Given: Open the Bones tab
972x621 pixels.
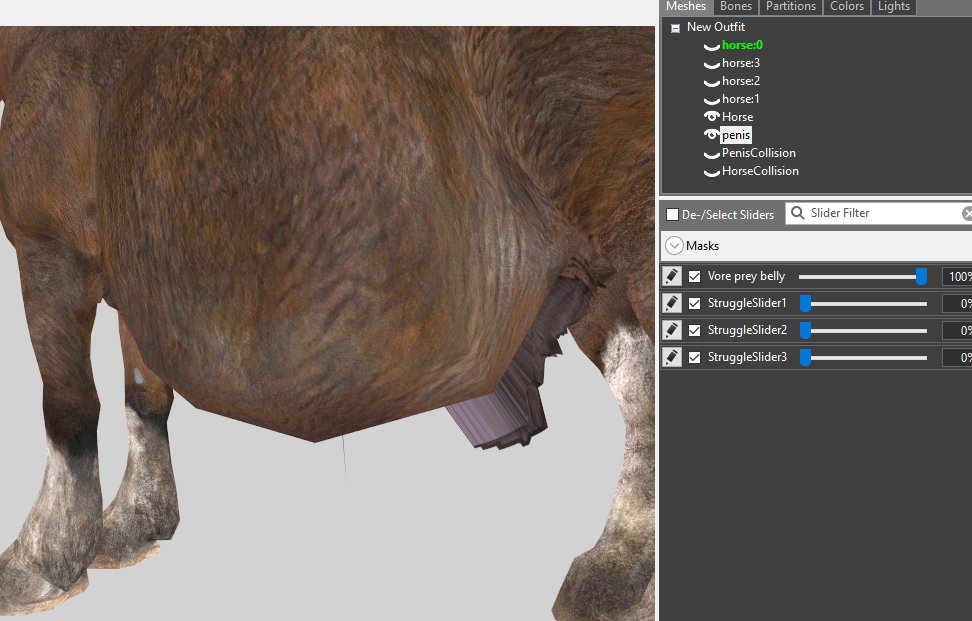Looking at the screenshot, I should click(736, 7).
